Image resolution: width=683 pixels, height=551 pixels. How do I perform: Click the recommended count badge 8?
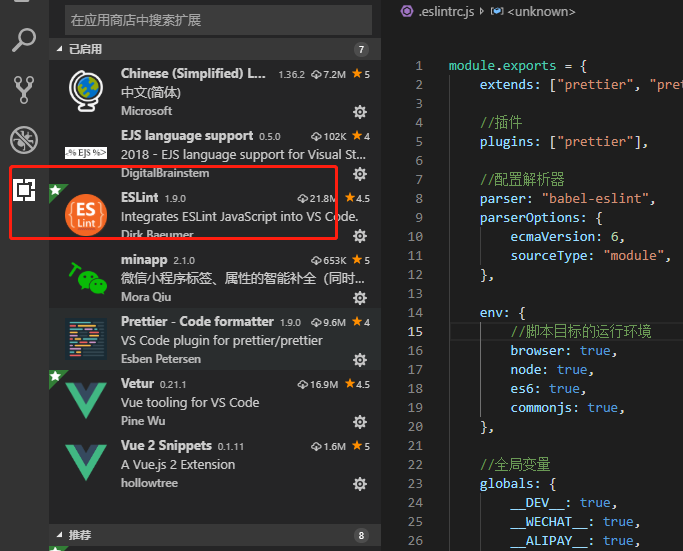pyautogui.click(x=361, y=535)
